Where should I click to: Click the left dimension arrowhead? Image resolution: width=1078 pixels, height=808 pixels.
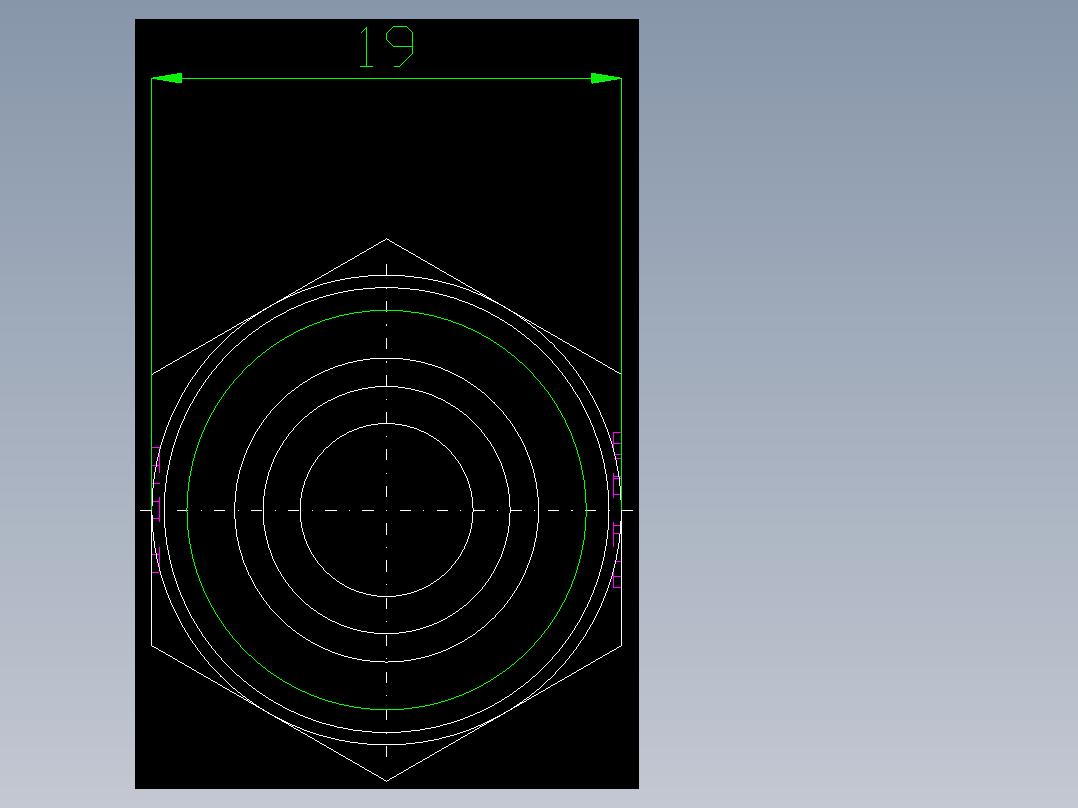coord(166,78)
